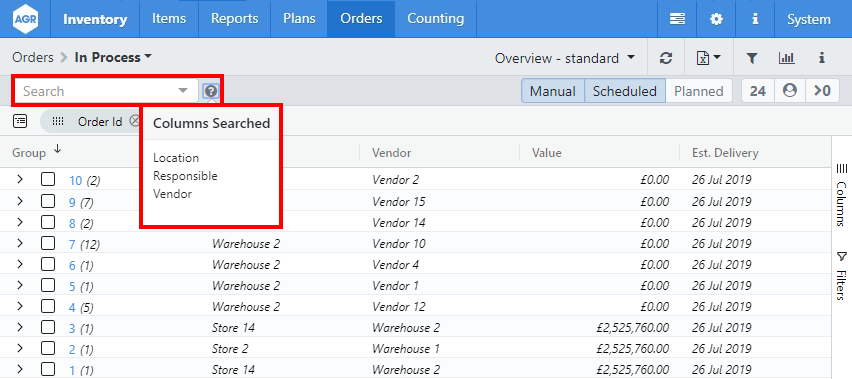
Task: Open order link 4
Action: [72, 308]
